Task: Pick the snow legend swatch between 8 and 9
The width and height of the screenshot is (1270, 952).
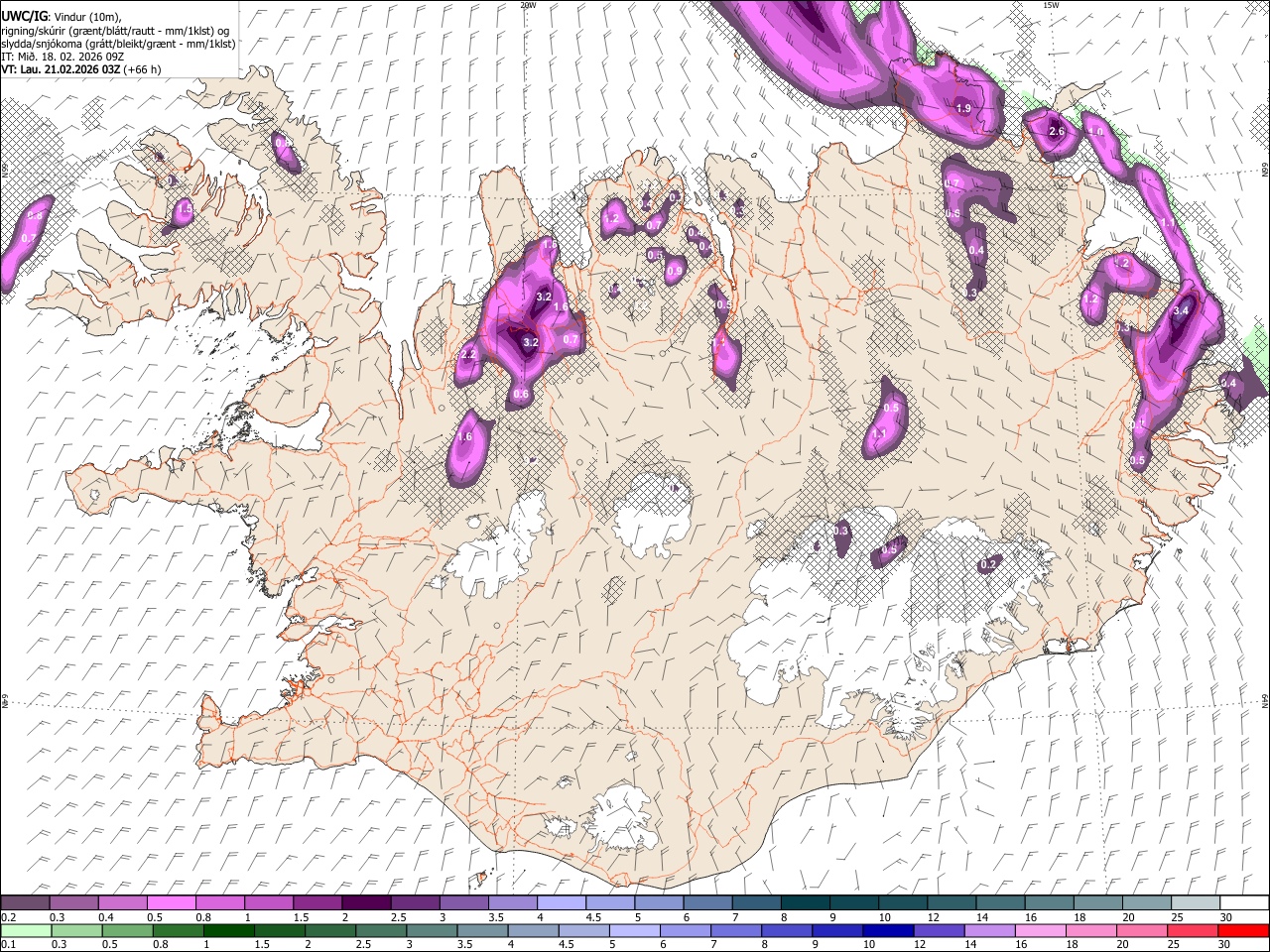Action: [x=807, y=902]
